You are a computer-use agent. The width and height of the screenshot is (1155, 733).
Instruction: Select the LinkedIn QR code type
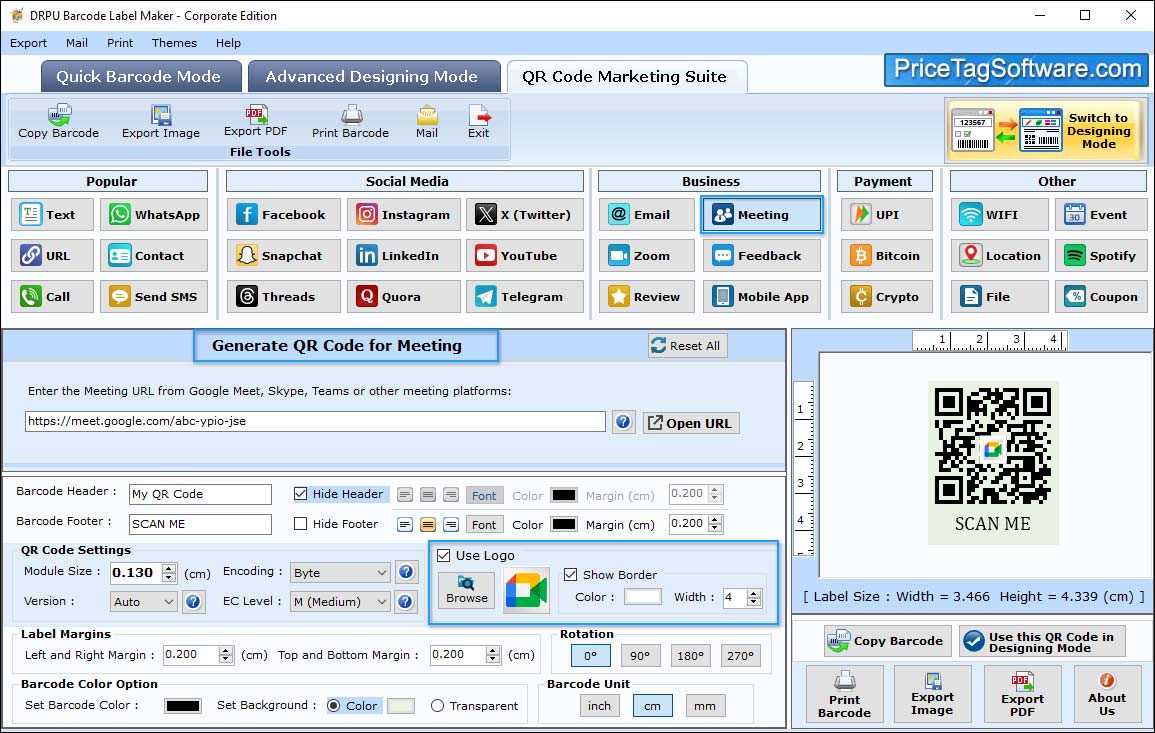click(x=404, y=256)
